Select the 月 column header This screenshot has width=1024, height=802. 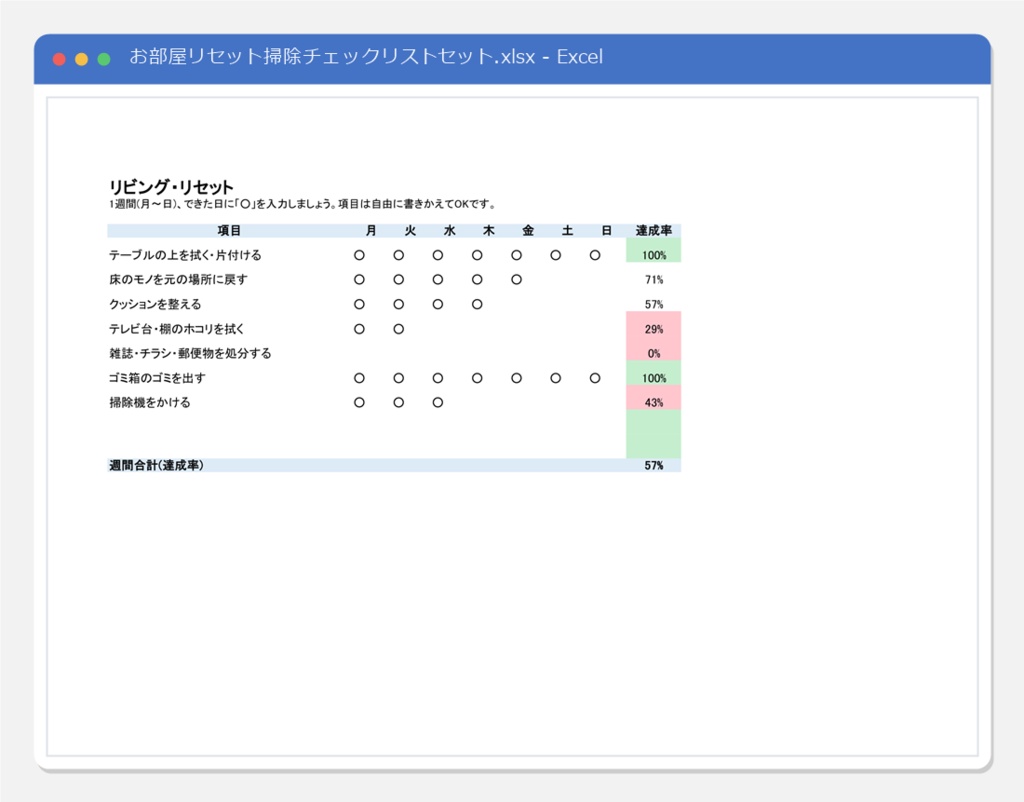click(x=371, y=231)
